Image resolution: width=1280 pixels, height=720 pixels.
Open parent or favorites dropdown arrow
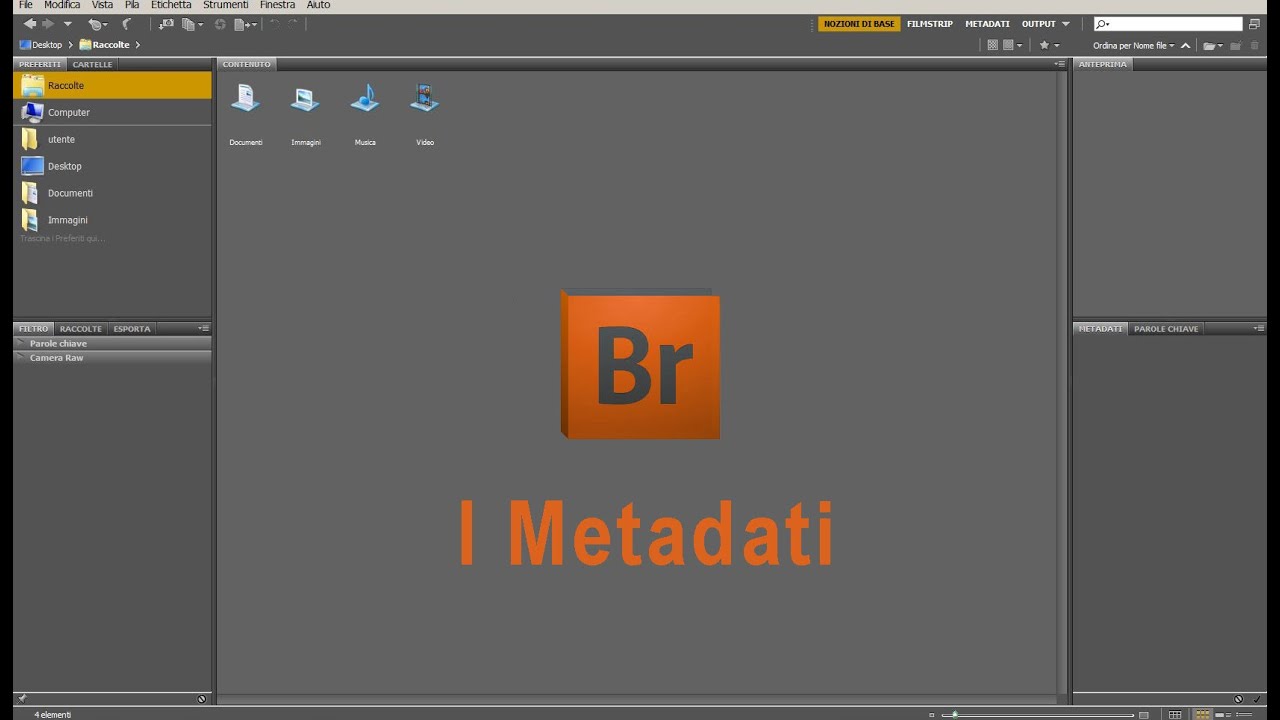coord(68,24)
